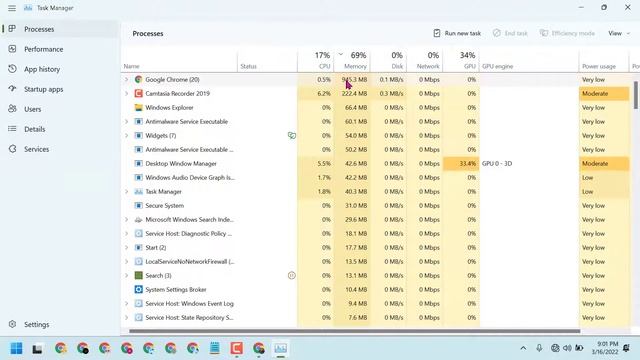Click the vertical scrollbar of the process list
640x360 pixels.
point(636,95)
